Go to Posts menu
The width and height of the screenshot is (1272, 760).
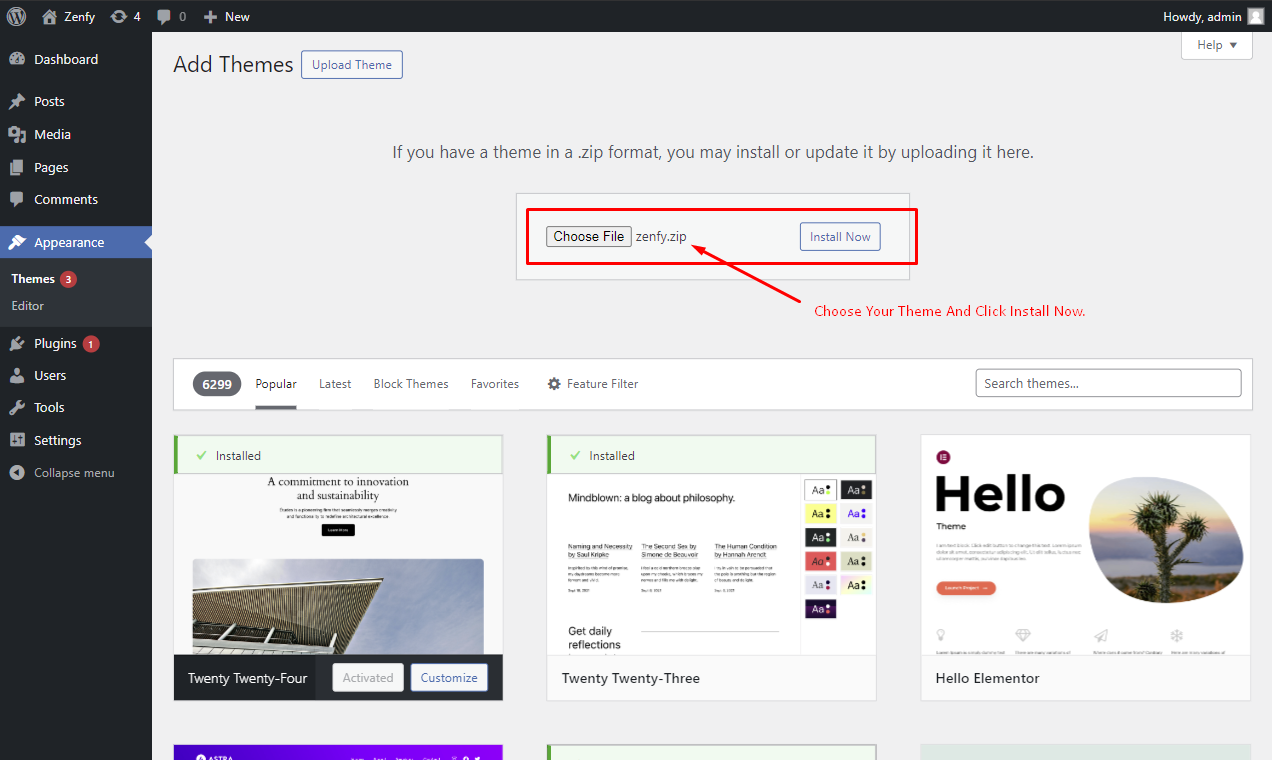point(76,101)
